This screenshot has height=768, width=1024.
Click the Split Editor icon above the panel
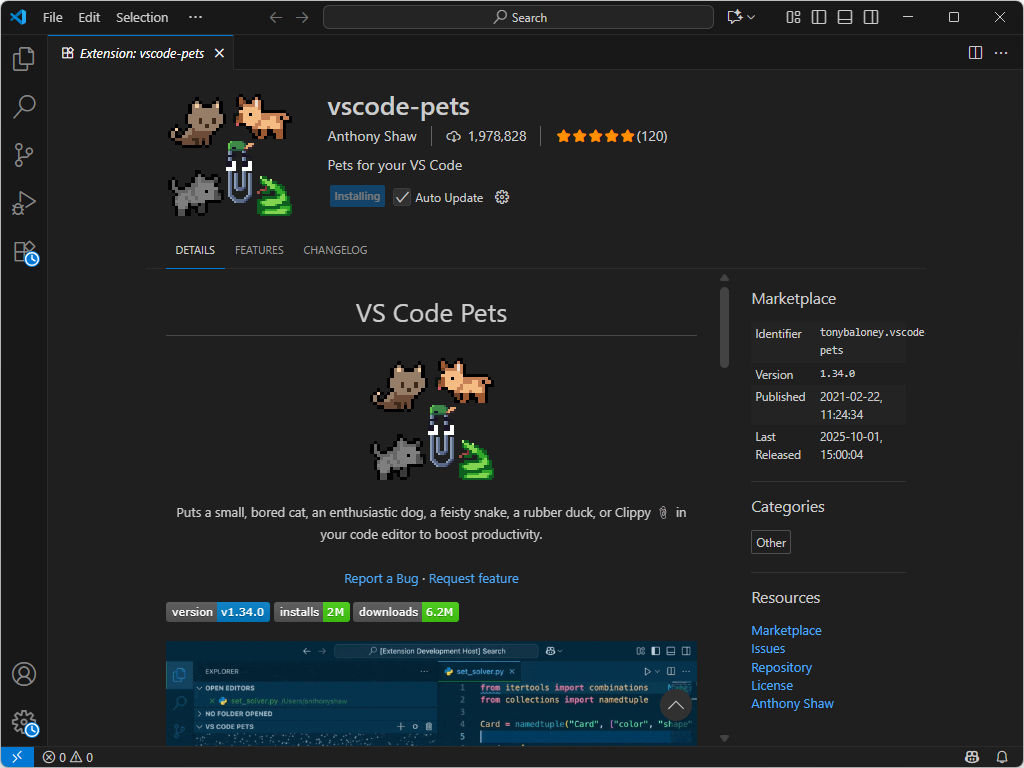click(x=974, y=53)
